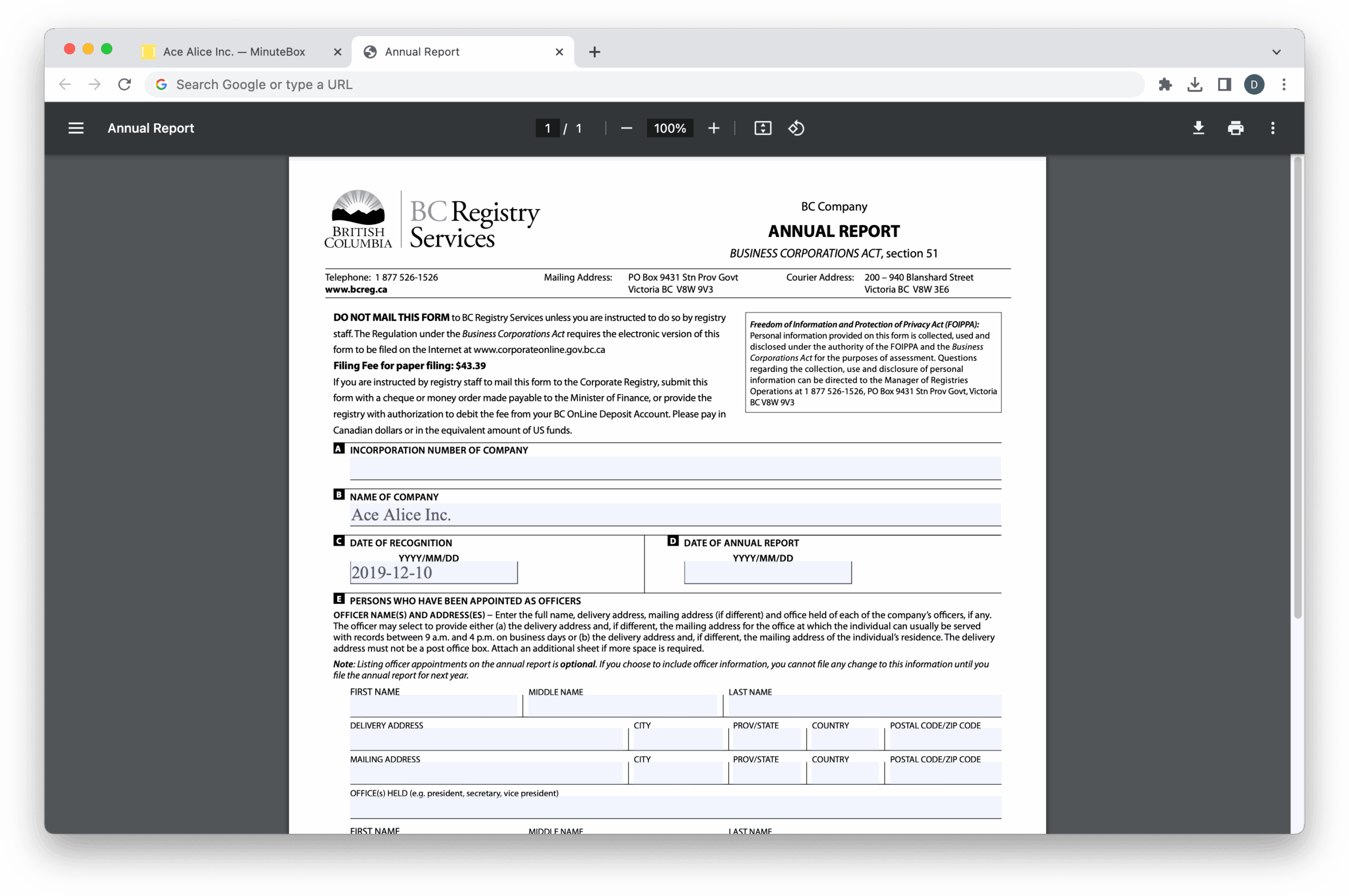The width and height of the screenshot is (1349, 896).
Task: Click the vertical PDF scrollbar
Action: [x=1297, y=389]
